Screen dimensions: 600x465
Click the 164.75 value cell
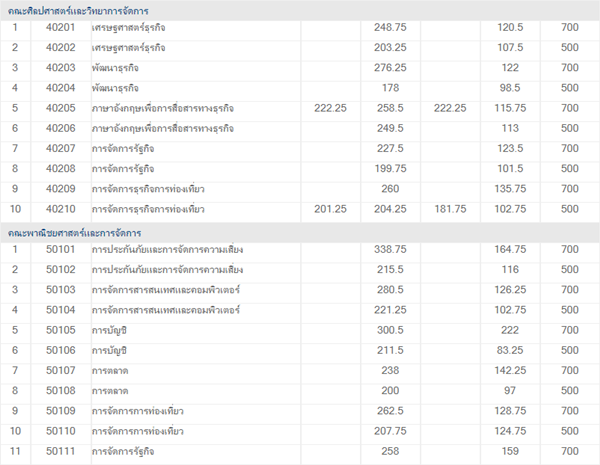[x=510, y=249]
